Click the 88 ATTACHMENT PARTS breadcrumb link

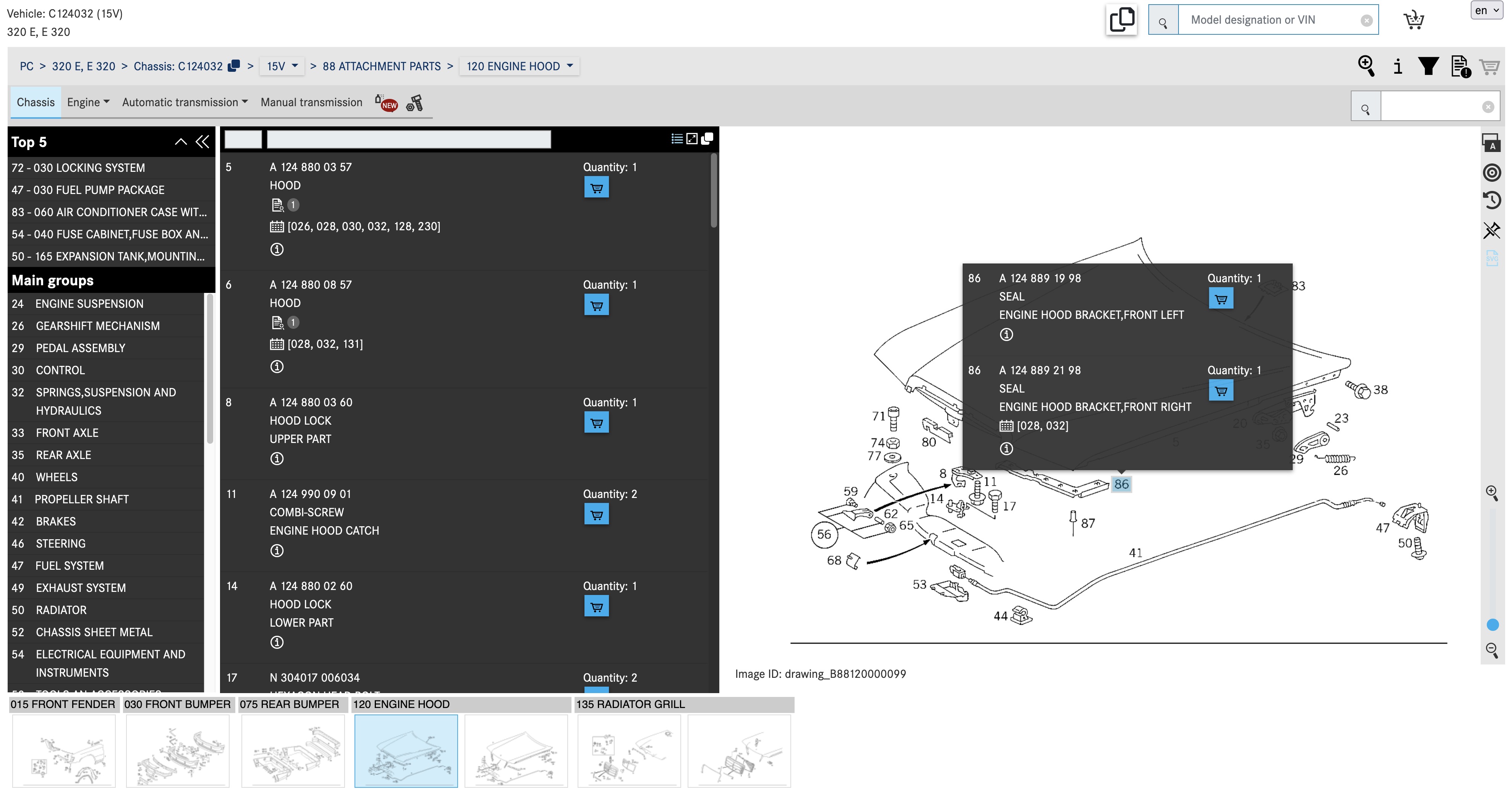coord(382,66)
